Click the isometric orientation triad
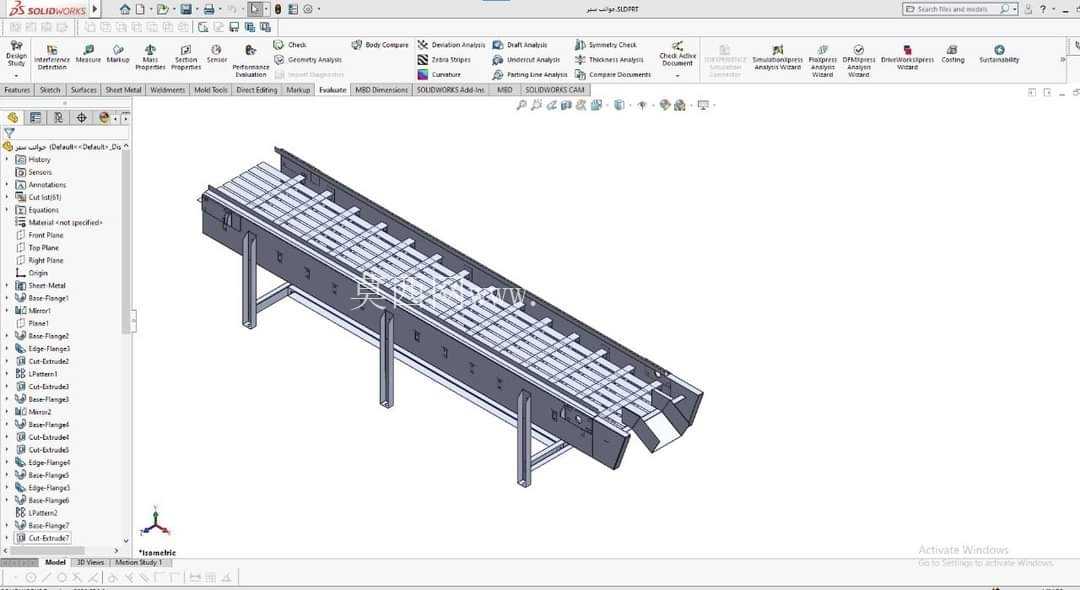Screen dimensions: 1080x590 (155, 523)
